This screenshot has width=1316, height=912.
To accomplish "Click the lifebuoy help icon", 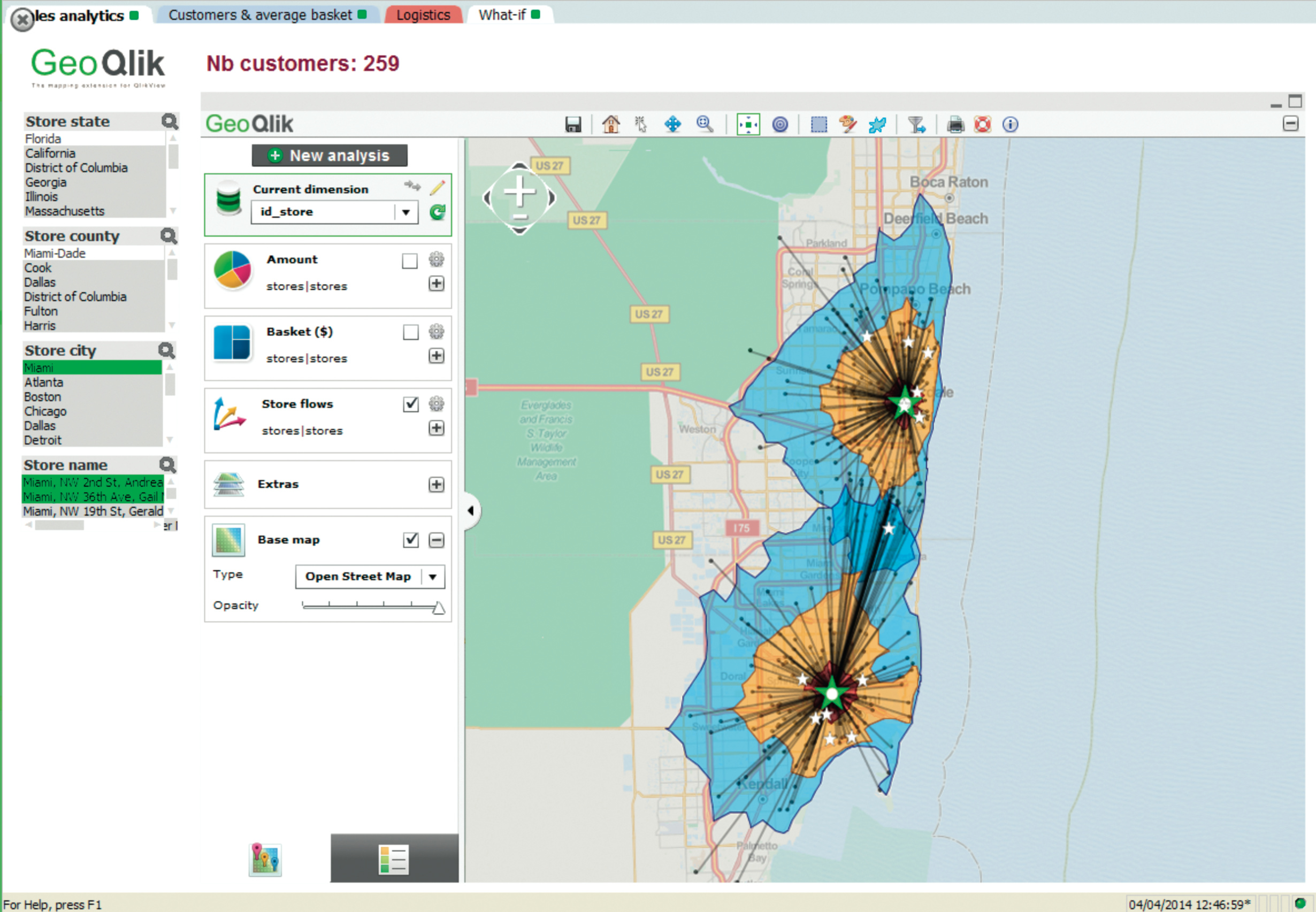I will pos(982,125).
